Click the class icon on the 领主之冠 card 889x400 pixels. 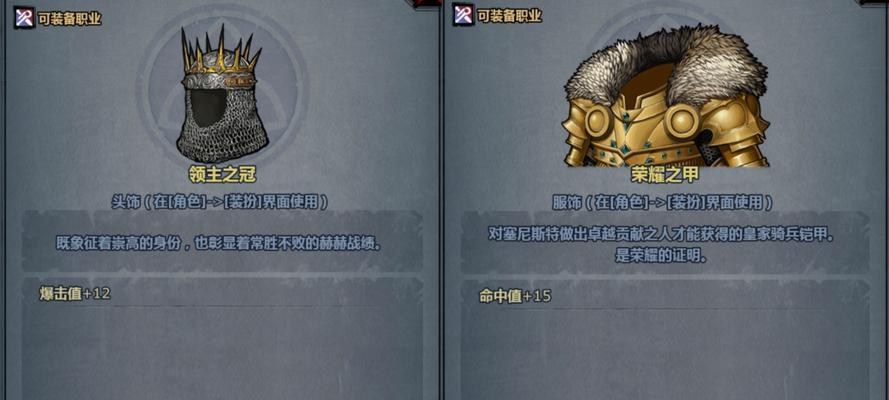(x=24, y=19)
